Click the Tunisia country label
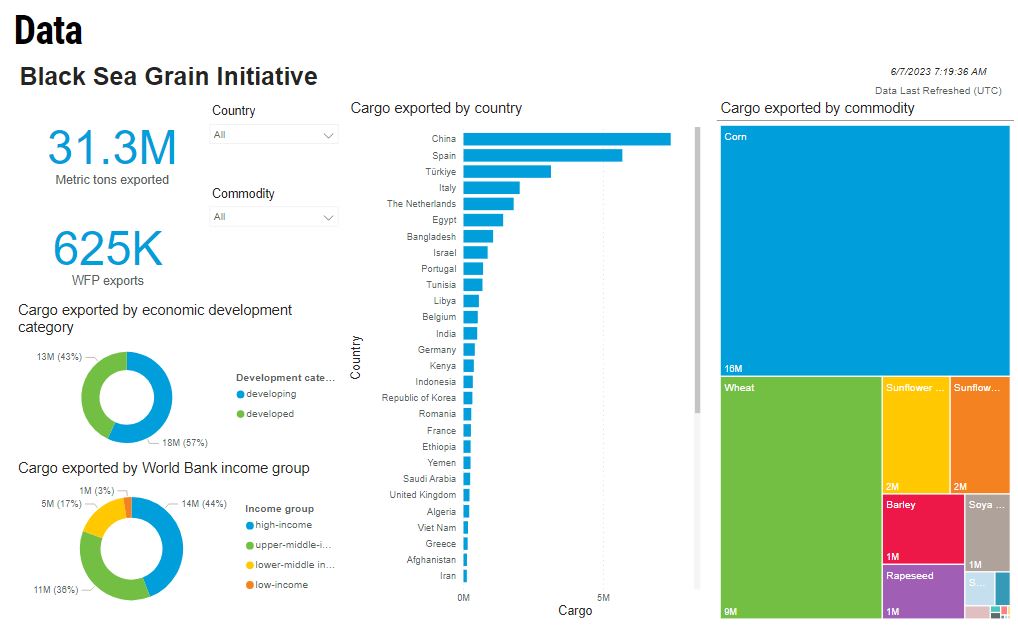The width and height of the screenshot is (1018, 628). click(441, 284)
